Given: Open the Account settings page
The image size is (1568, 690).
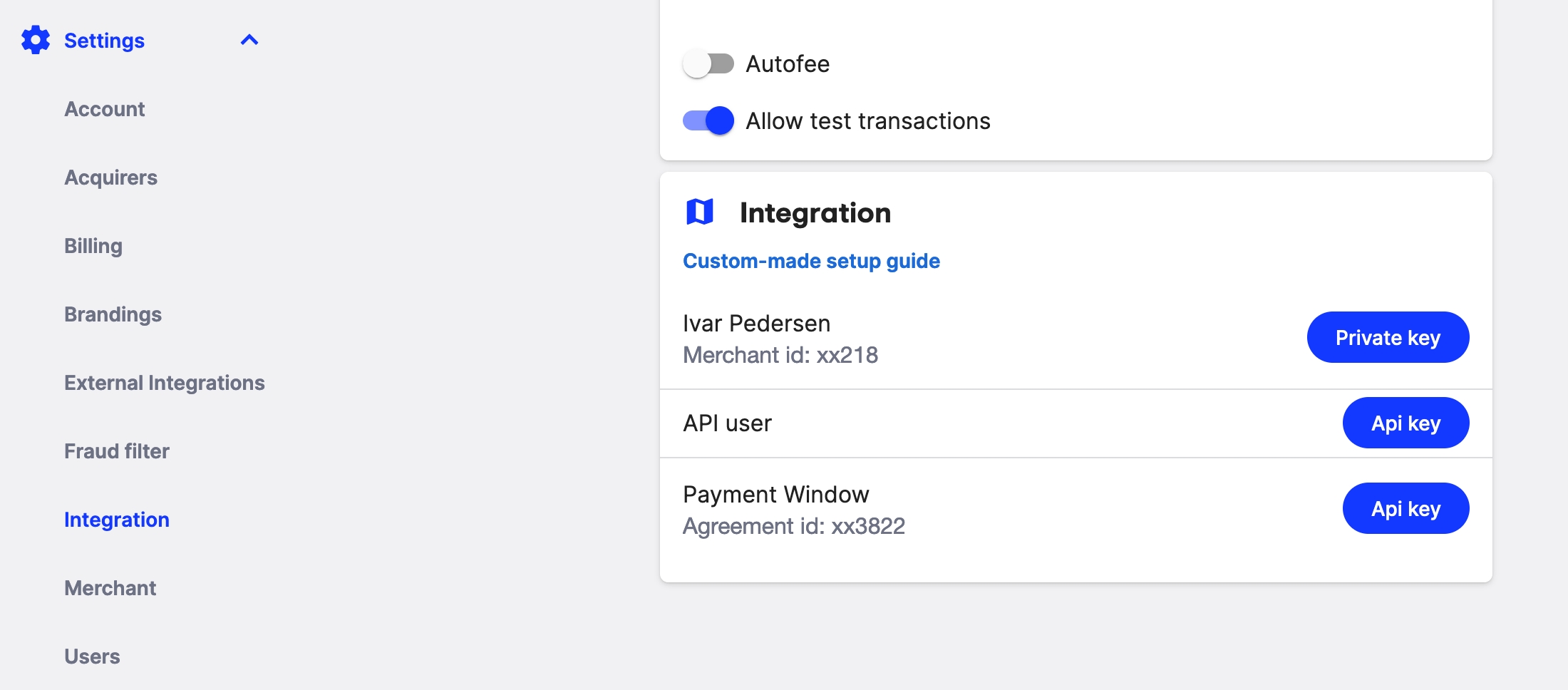Looking at the screenshot, I should coord(104,109).
